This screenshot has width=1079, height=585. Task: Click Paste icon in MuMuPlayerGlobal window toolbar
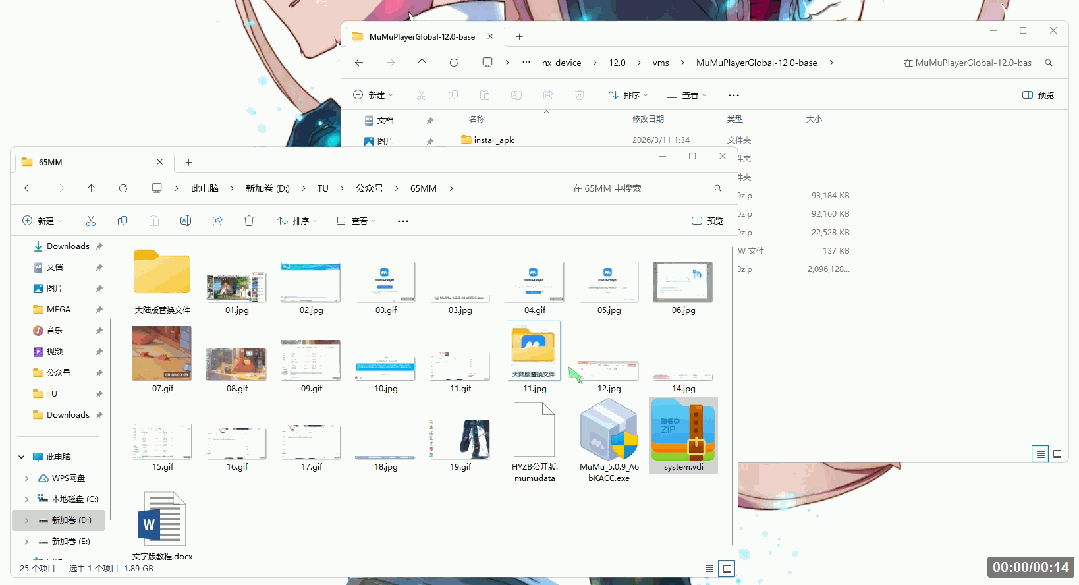click(x=484, y=95)
